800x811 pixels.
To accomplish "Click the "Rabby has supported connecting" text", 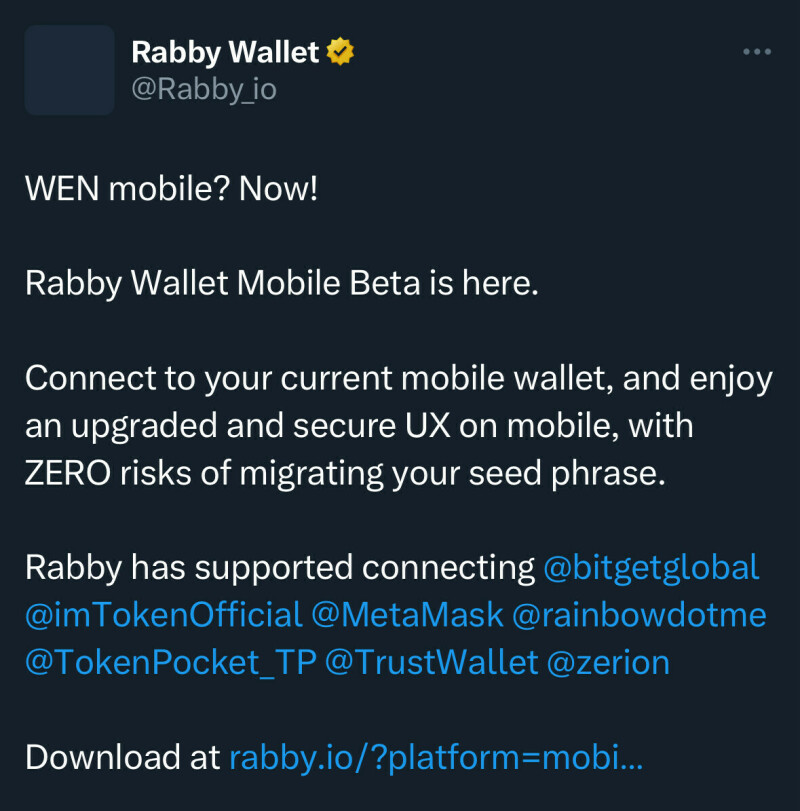I will [280, 568].
